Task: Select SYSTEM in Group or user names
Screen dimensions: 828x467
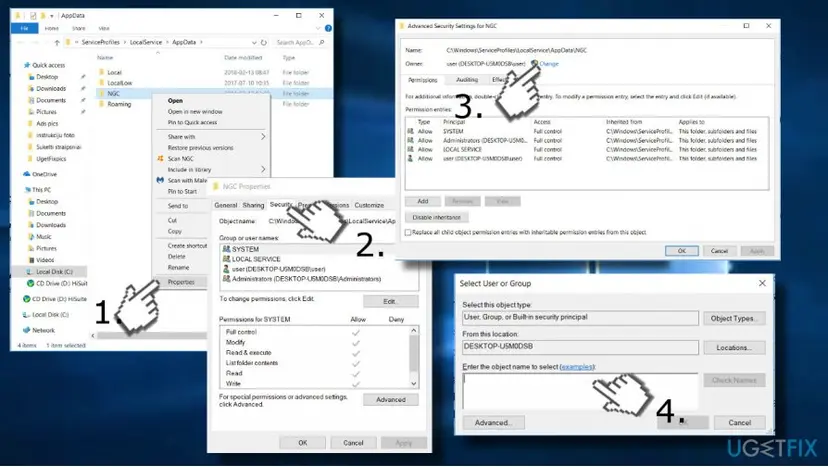Action: click(246, 249)
